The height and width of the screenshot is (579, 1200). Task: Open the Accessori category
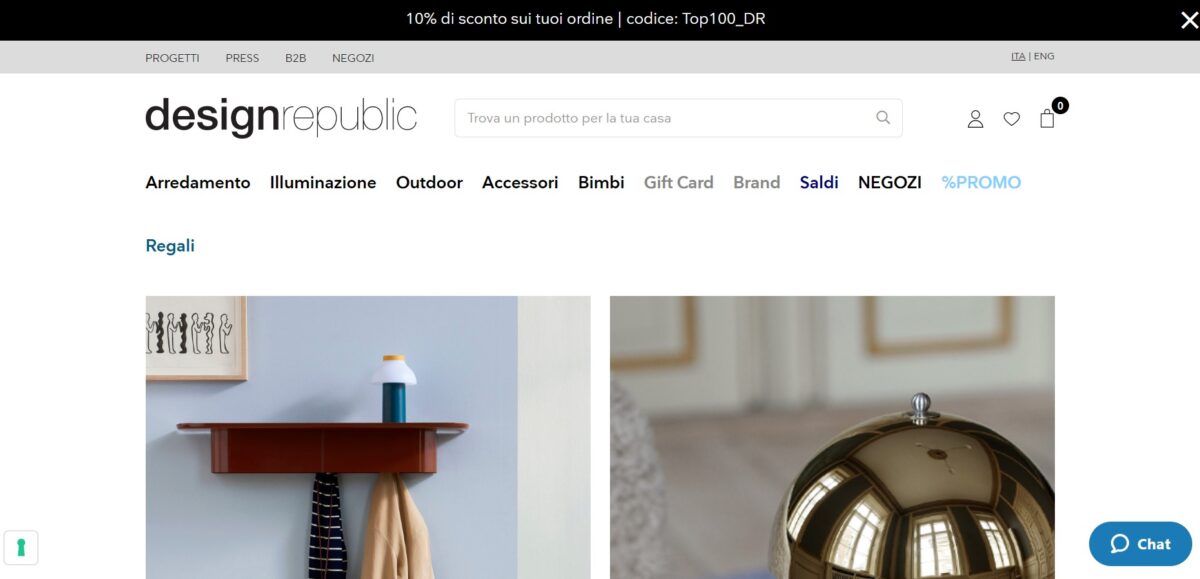point(520,182)
